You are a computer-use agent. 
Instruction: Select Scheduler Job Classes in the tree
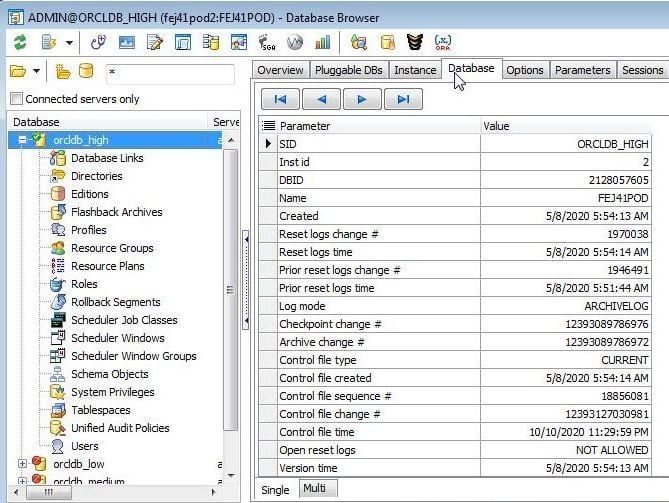(x=124, y=320)
